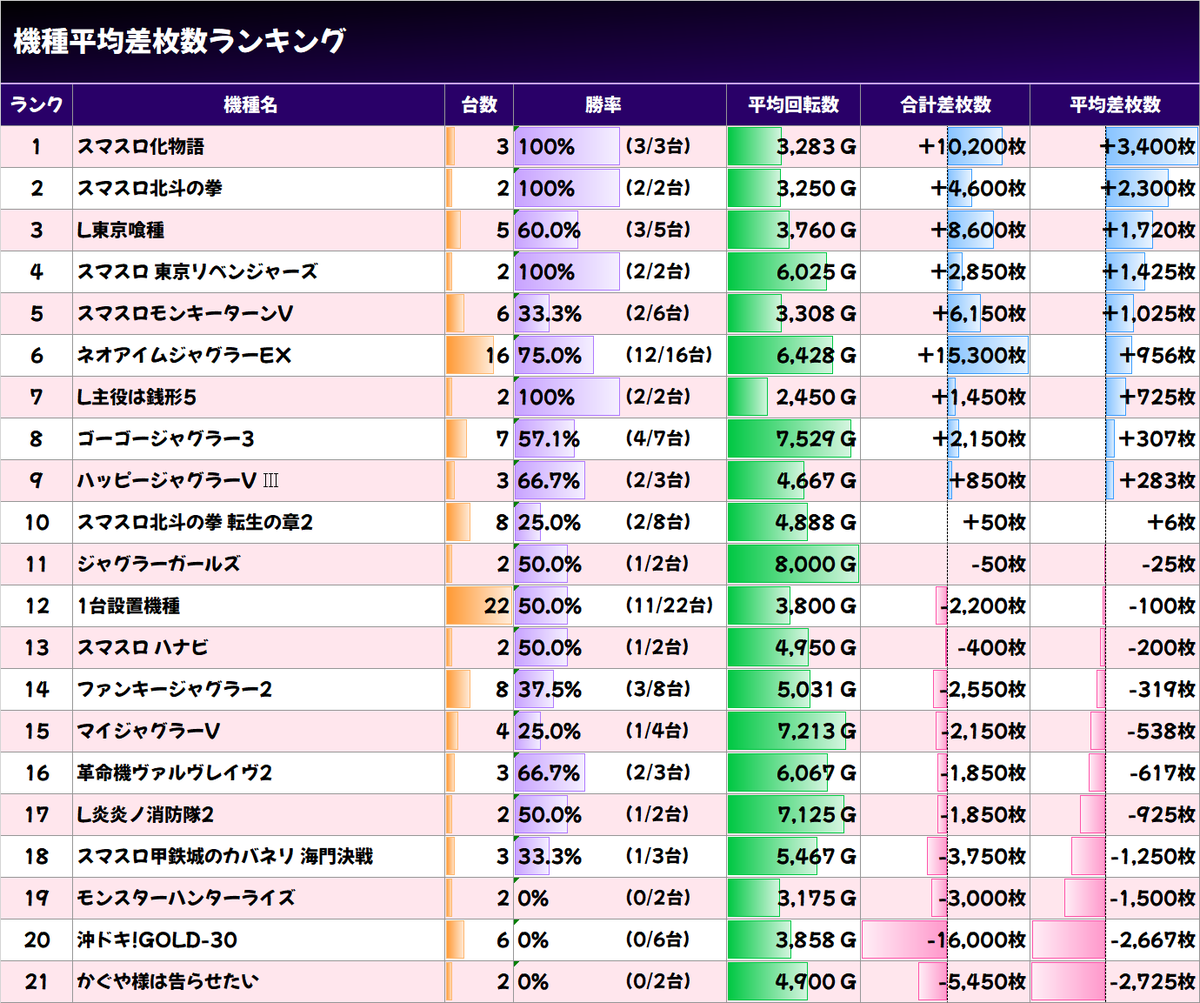Click average difference +3,400枚

[x=1148, y=147]
